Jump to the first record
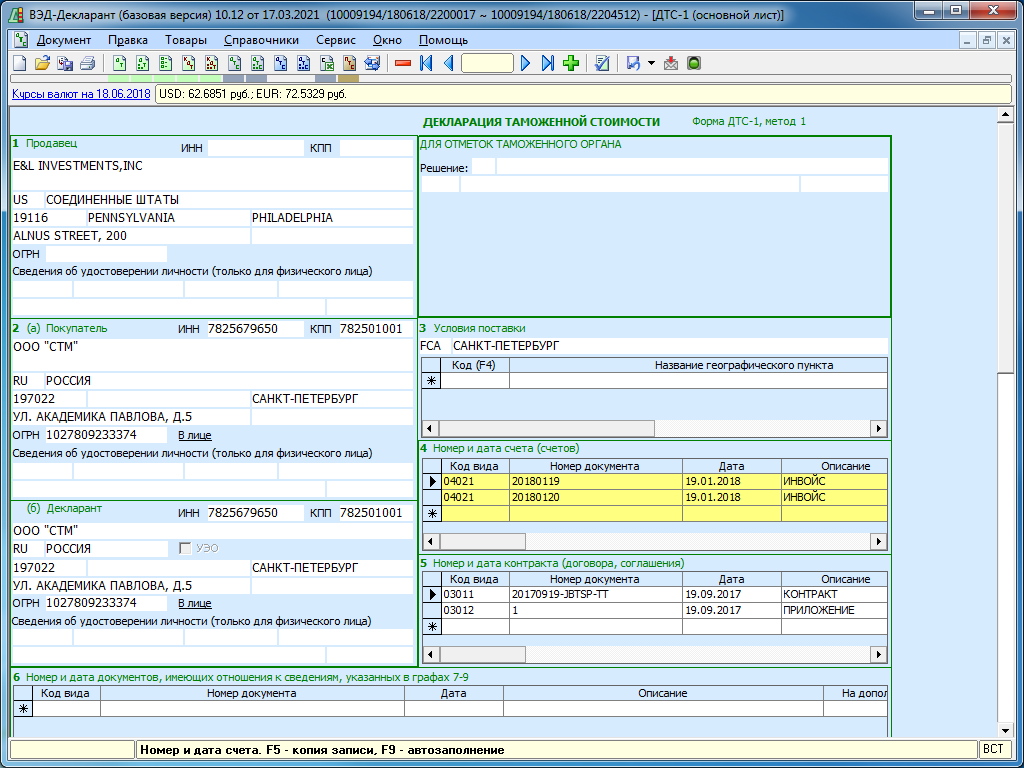The height and width of the screenshot is (768, 1024). click(x=426, y=63)
